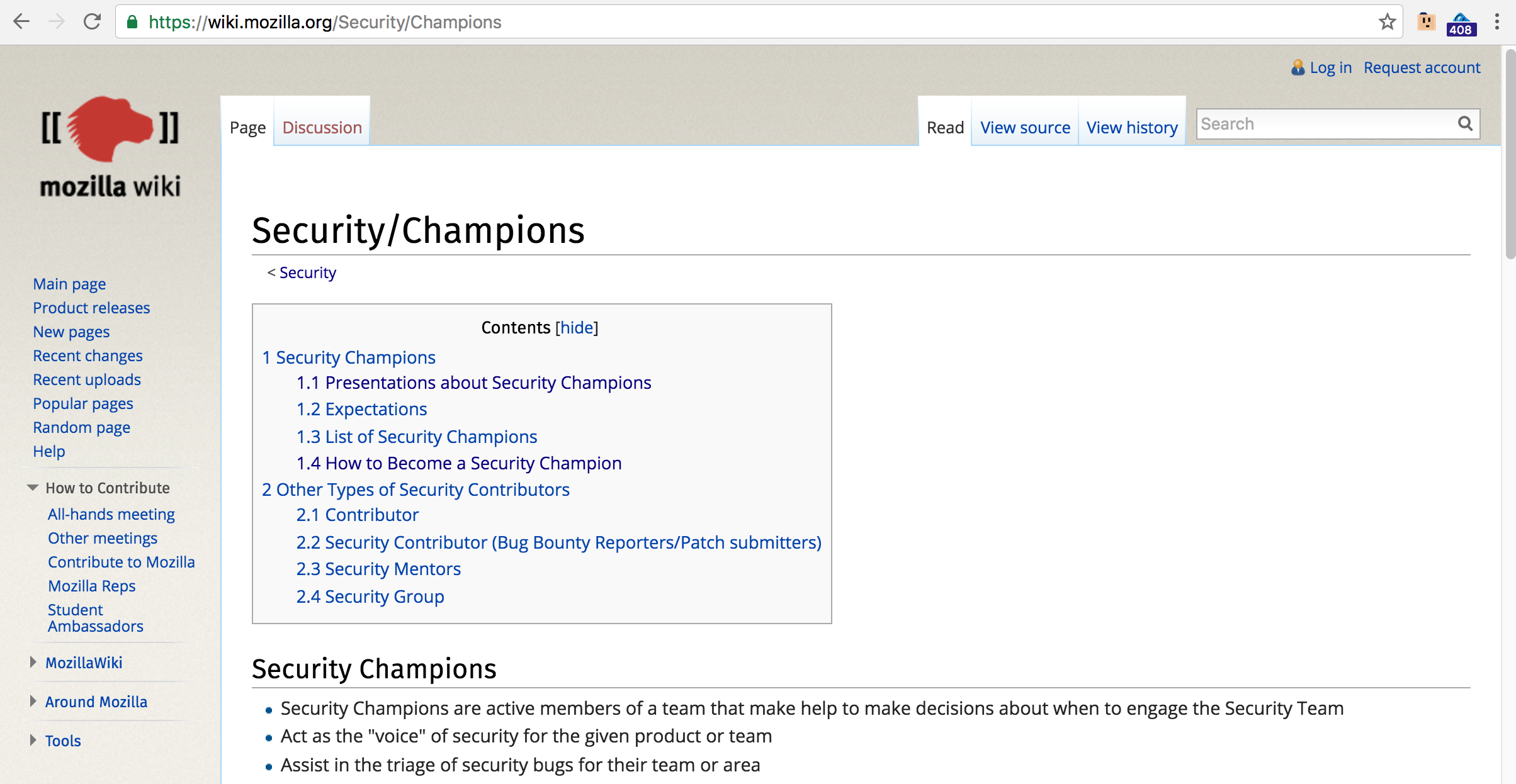1516x784 pixels.
Task: Open extension icon showing 408 badge
Action: [x=1460, y=24]
